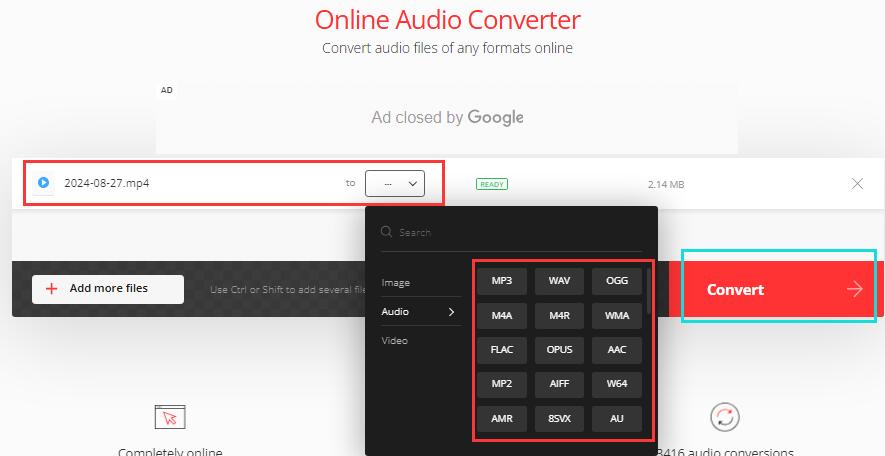The image size is (885, 456).
Task: Click the Convert arrow icon
Action: (x=855, y=290)
